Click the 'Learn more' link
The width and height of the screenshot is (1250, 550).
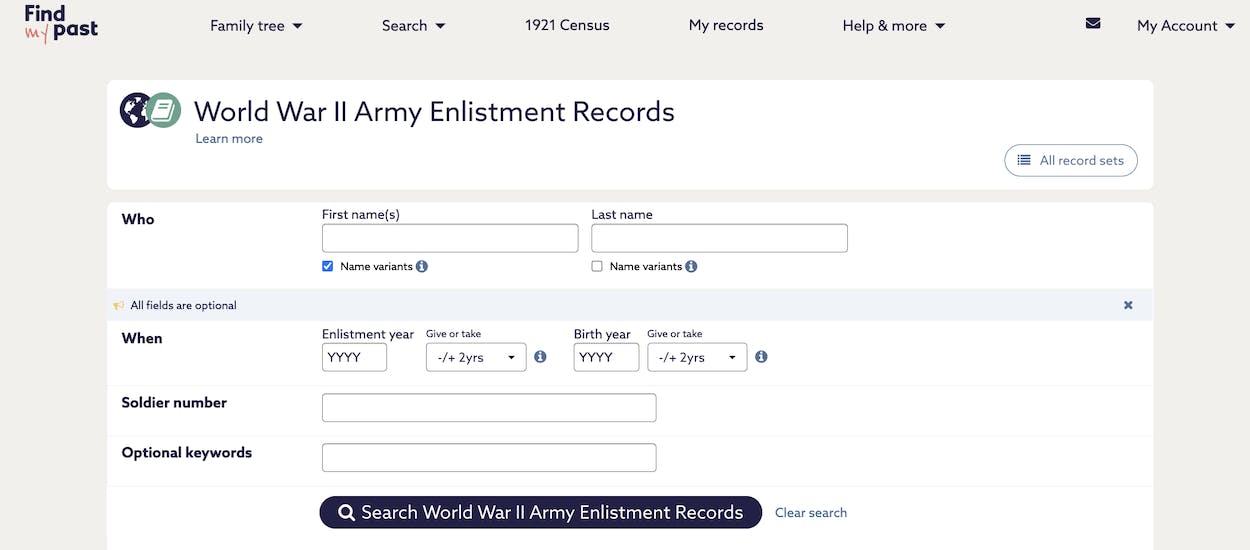(229, 139)
